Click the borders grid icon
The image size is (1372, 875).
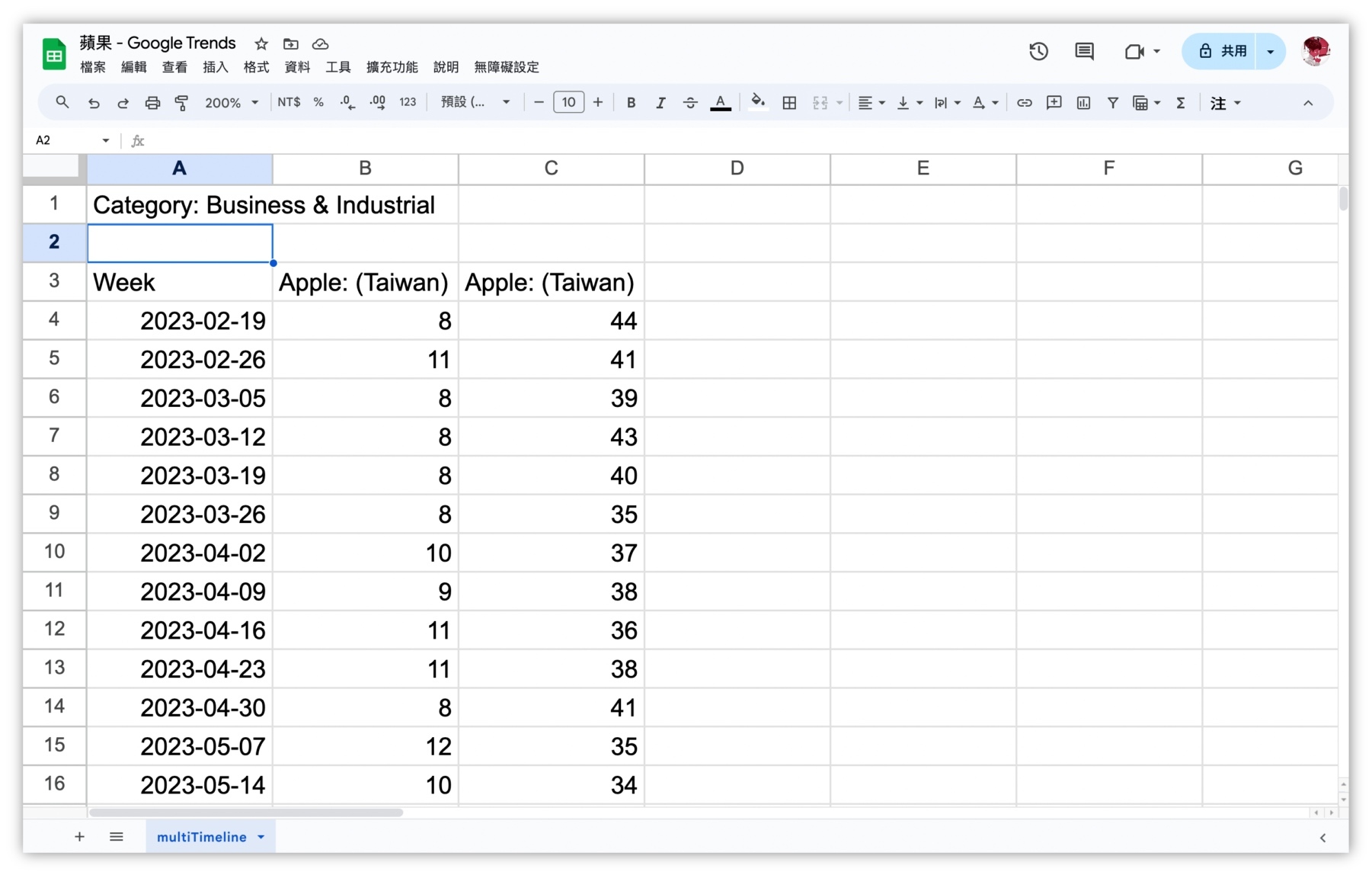(x=789, y=103)
